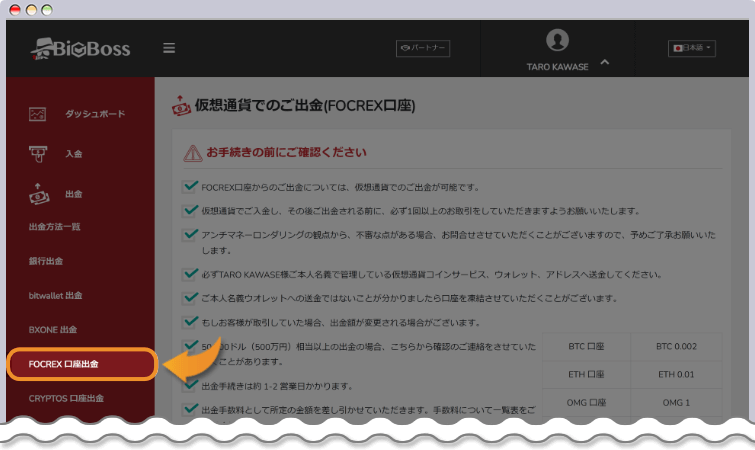The width and height of the screenshot is (755, 450).
Task: Click the user avatar icon
Action: coord(557,40)
